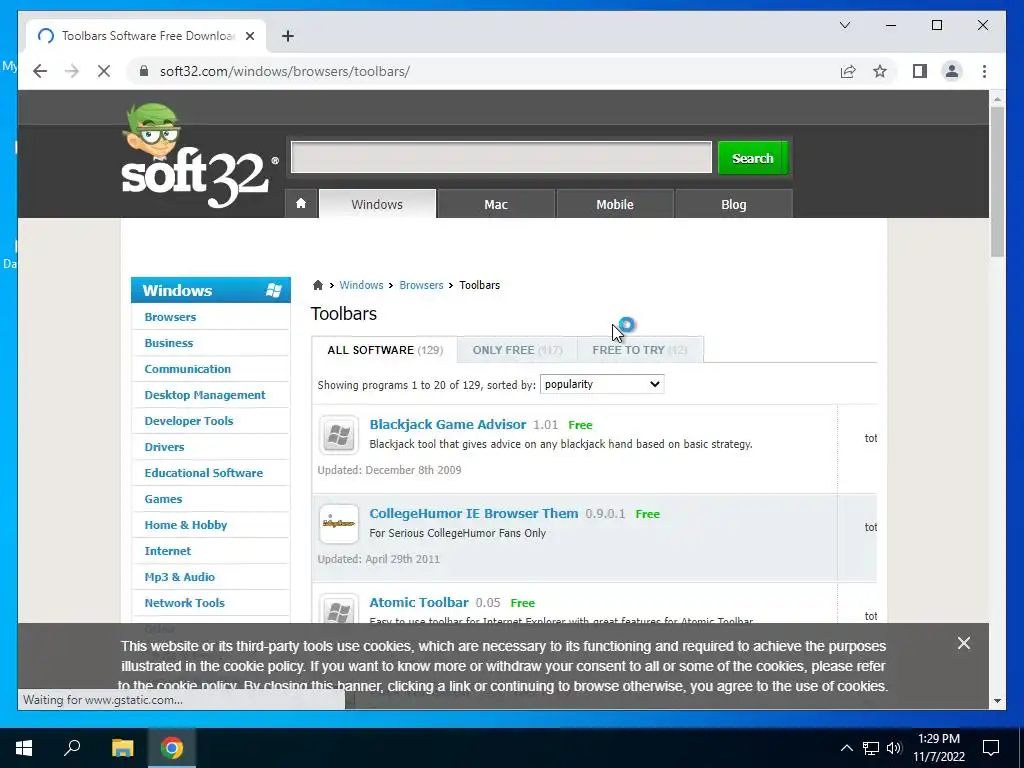Close the Toolbars Software tab
The image size is (1024, 768).
pos(249,36)
